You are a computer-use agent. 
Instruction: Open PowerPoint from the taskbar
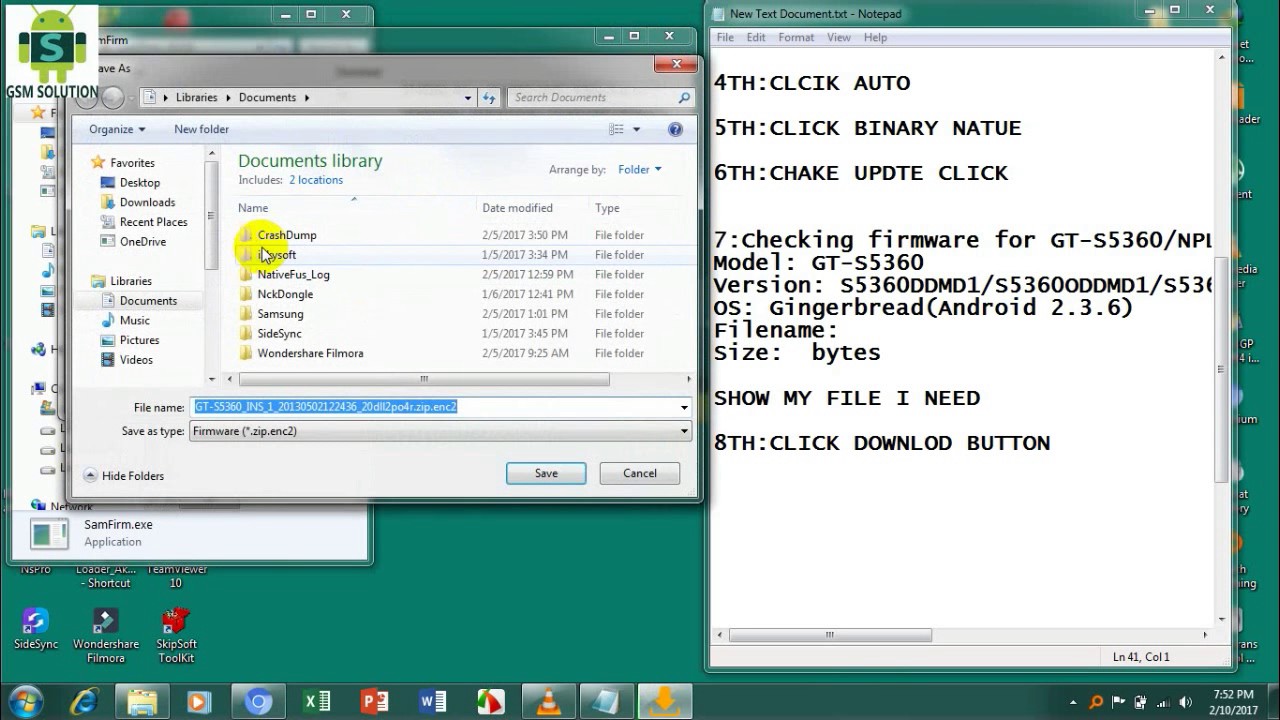375,702
